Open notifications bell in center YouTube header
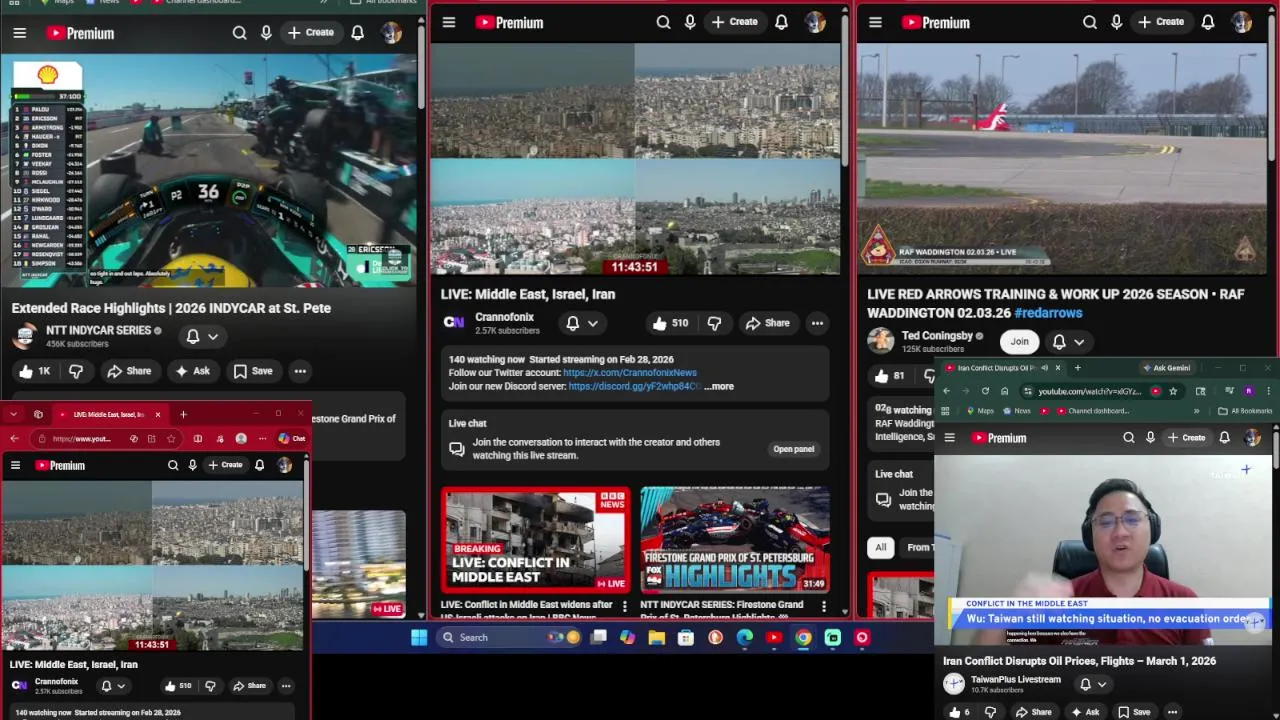The image size is (1280, 720). (781, 22)
